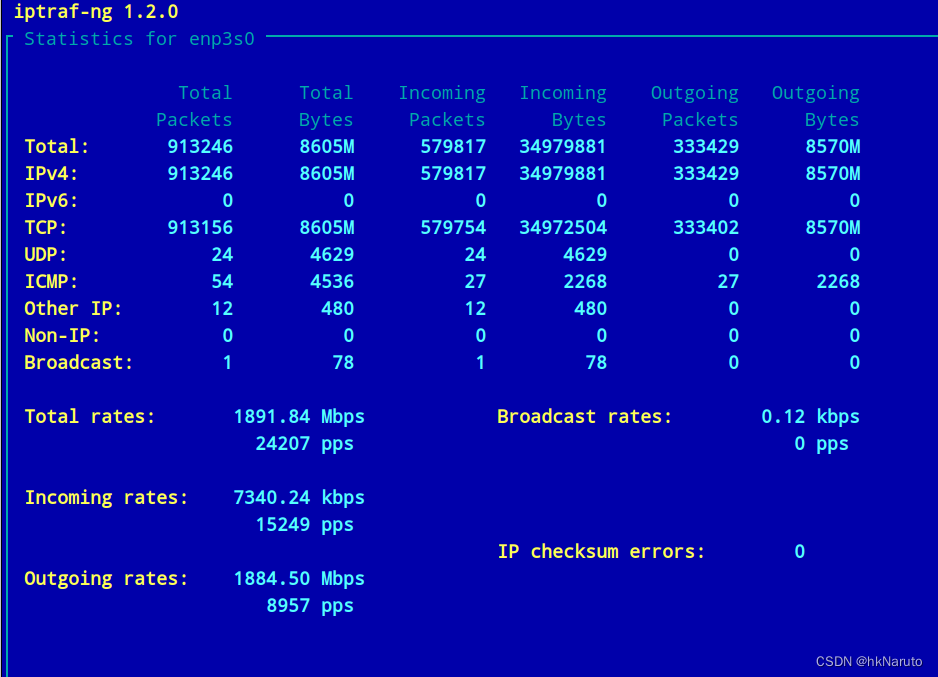Image resolution: width=938 pixels, height=677 pixels.
Task: Click the 'Broadcast rates:' label
Action: tap(584, 416)
